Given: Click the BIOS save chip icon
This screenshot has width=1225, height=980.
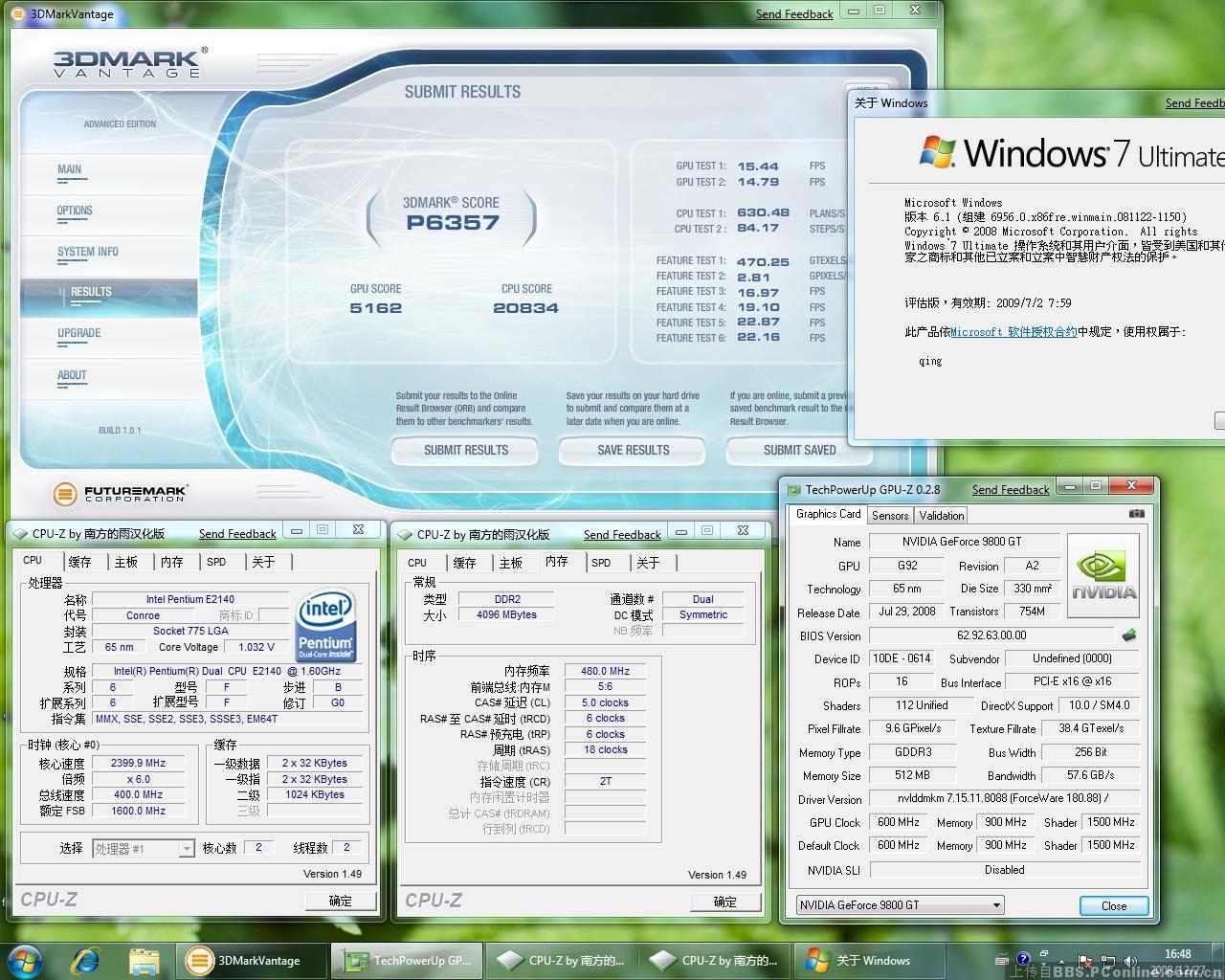Looking at the screenshot, I should 1129,635.
